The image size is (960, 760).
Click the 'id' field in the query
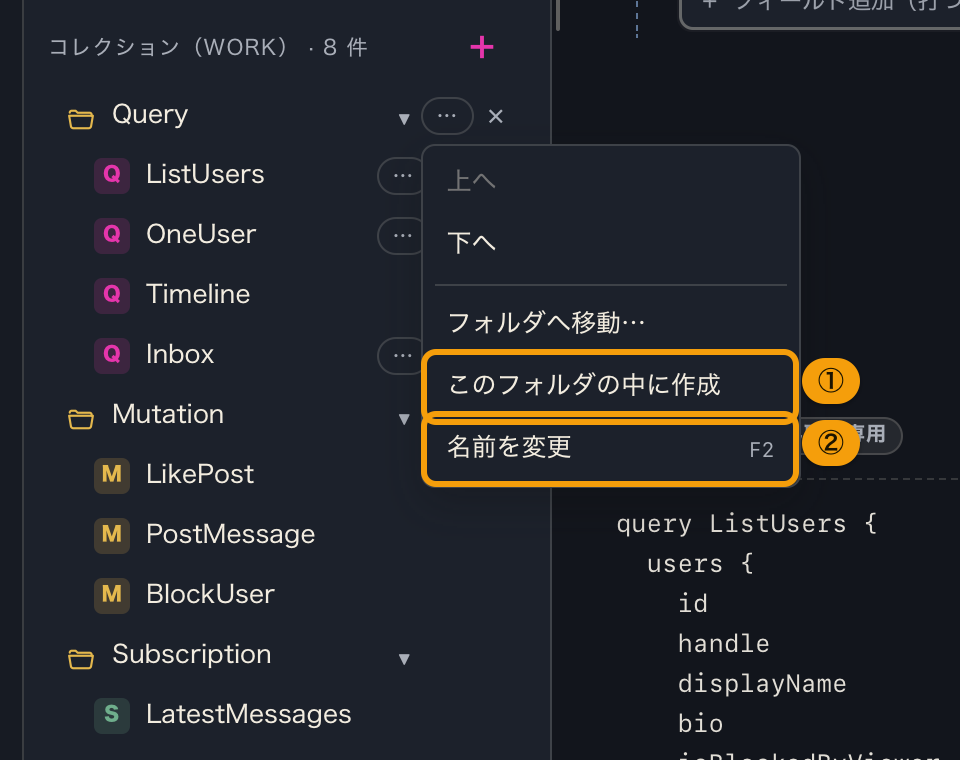click(x=693, y=604)
